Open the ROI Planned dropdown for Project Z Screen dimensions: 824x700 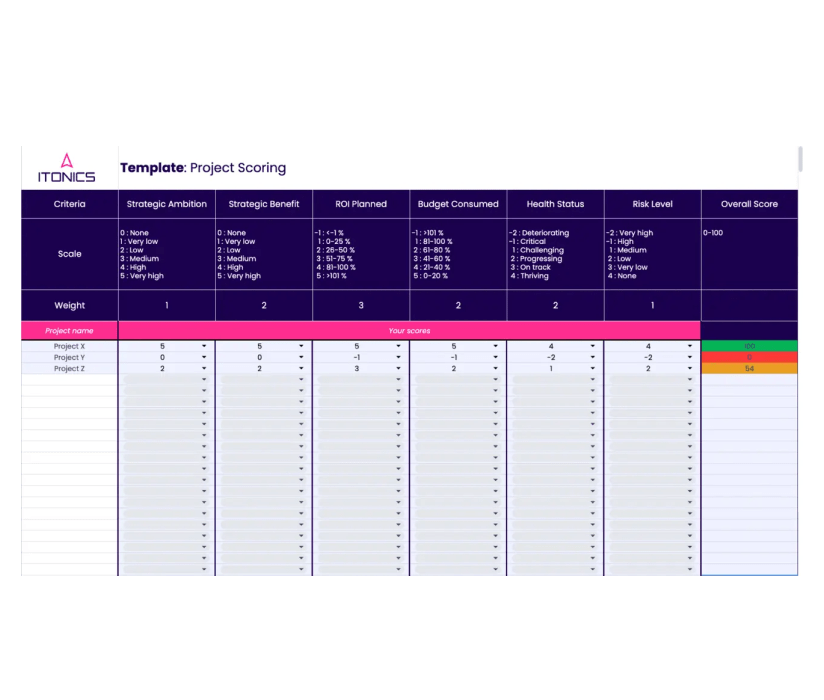coord(399,368)
